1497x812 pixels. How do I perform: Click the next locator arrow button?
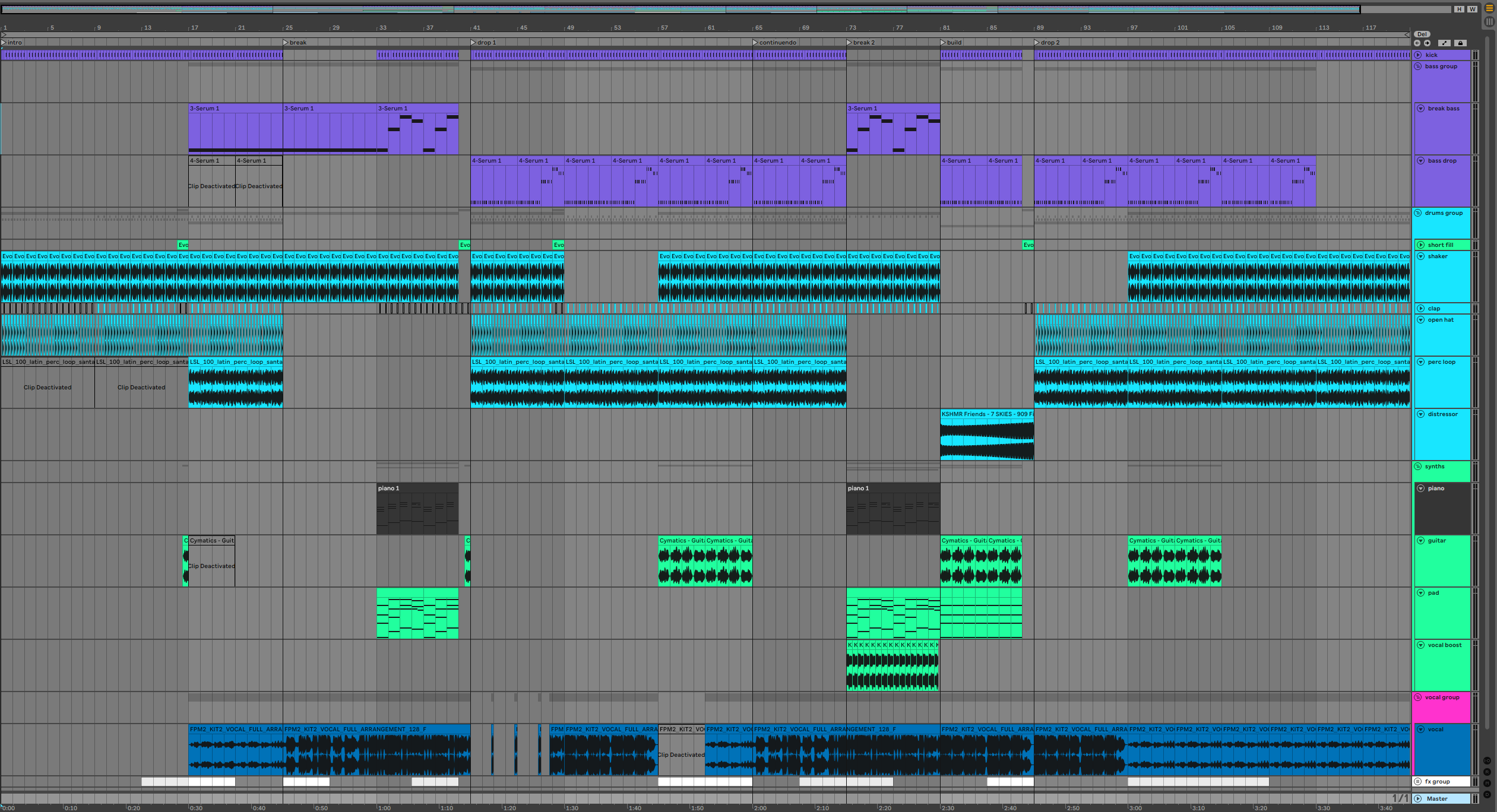[1427, 43]
